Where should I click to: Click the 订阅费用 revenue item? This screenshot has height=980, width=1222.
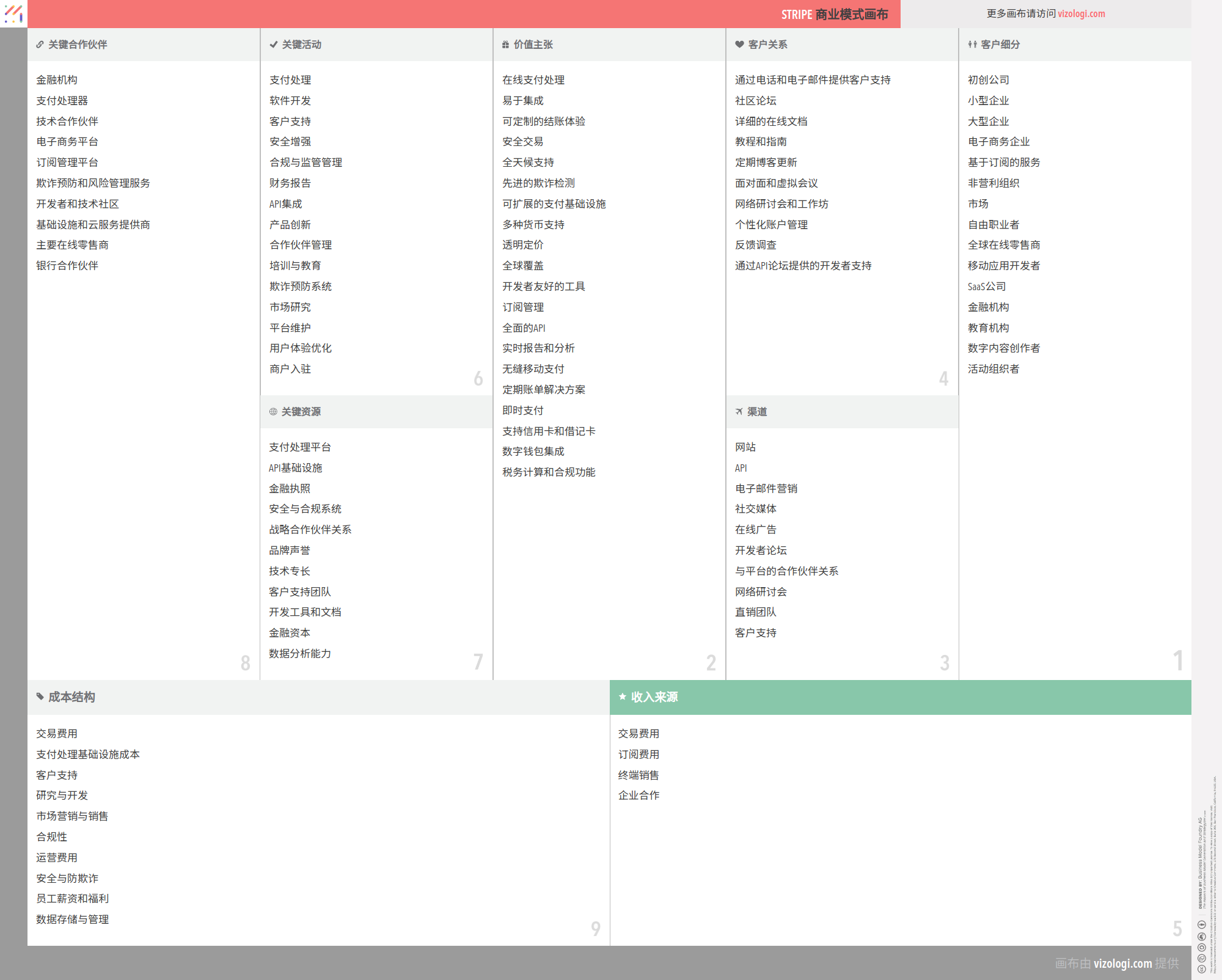(638, 755)
